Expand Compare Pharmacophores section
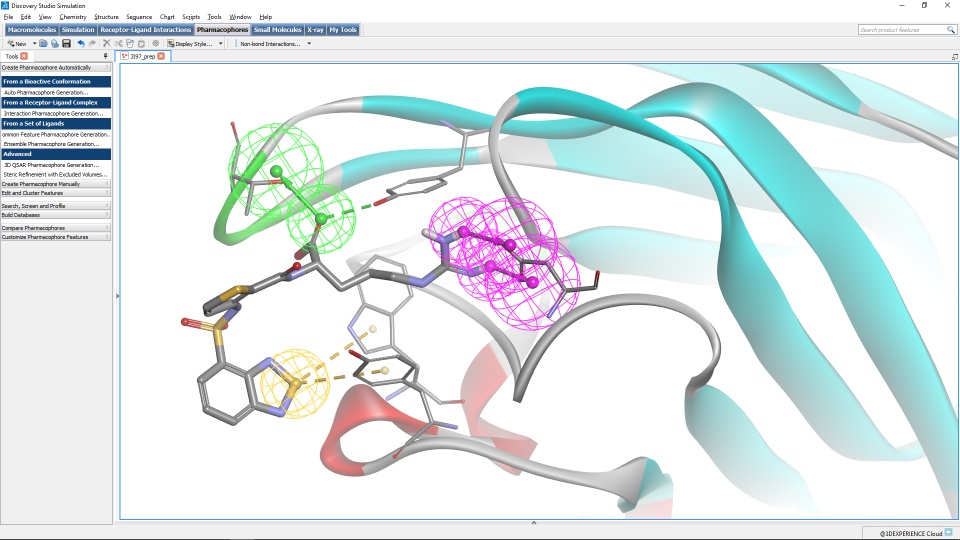This screenshot has height=540, width=960. [56, 228]
